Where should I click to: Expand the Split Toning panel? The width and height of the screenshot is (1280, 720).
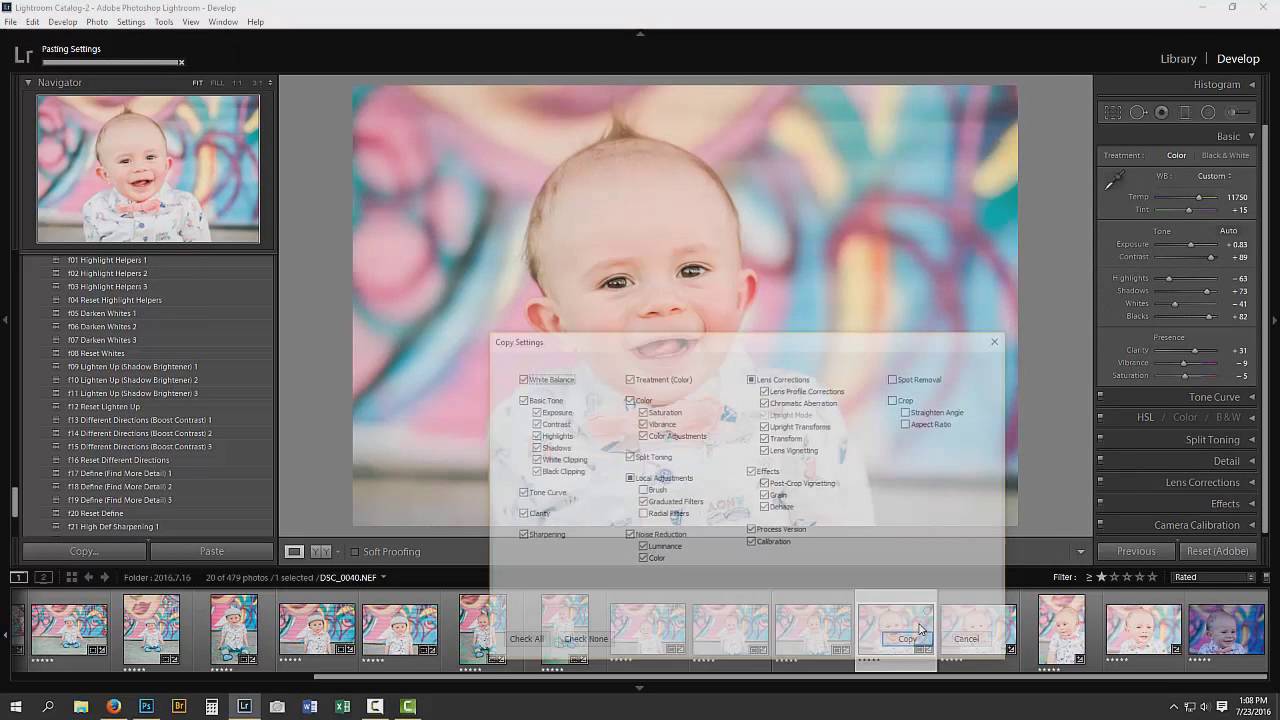[1252, 440]
